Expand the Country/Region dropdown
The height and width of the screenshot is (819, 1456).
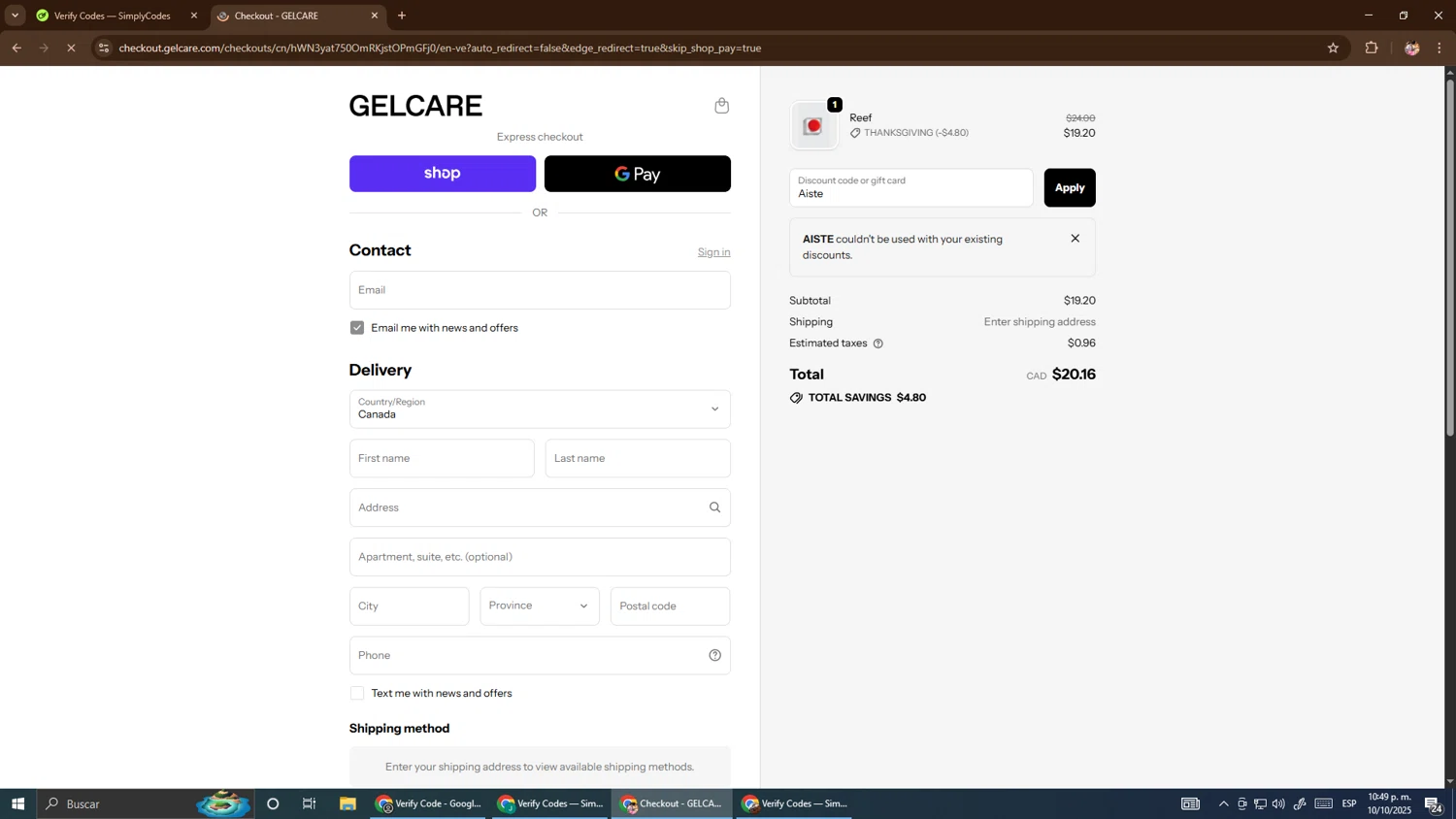[x=540, y=409]
